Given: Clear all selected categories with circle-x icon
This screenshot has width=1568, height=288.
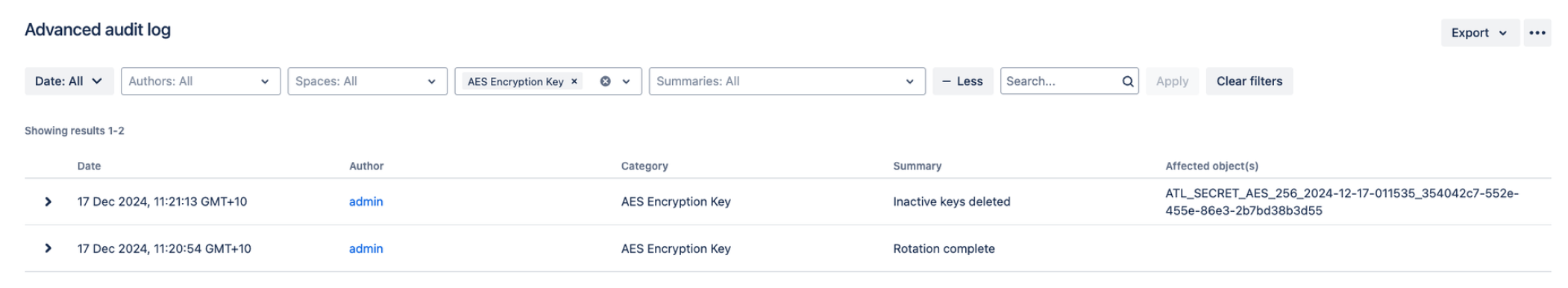Looking at the screenshot, I should [605, 81].
